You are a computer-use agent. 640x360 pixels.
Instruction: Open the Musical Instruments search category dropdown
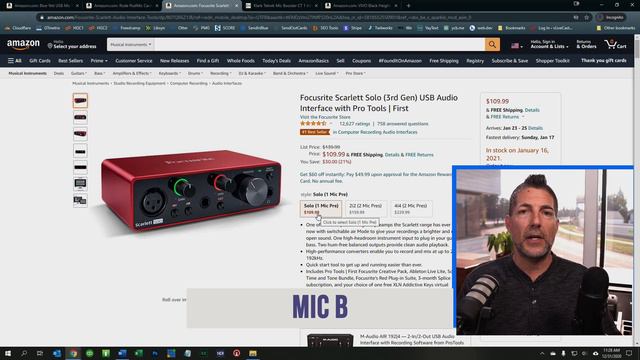[x=131, y=44]
